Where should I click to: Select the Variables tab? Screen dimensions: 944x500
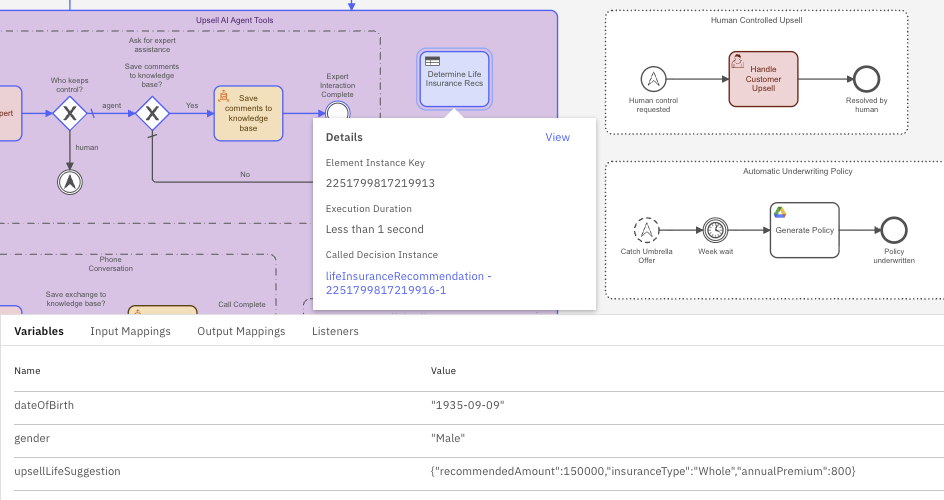pos(39,331)
